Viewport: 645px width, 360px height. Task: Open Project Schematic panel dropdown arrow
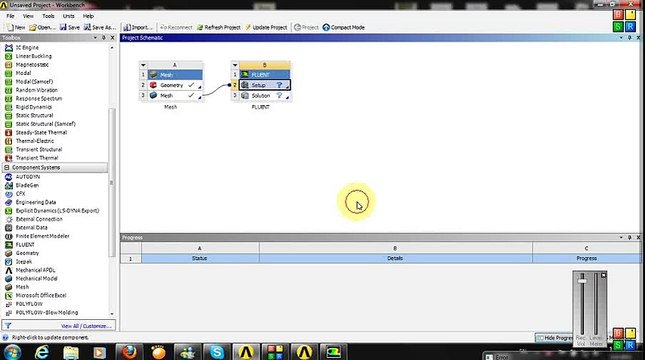pyautogui.click(x=621, y=37)
